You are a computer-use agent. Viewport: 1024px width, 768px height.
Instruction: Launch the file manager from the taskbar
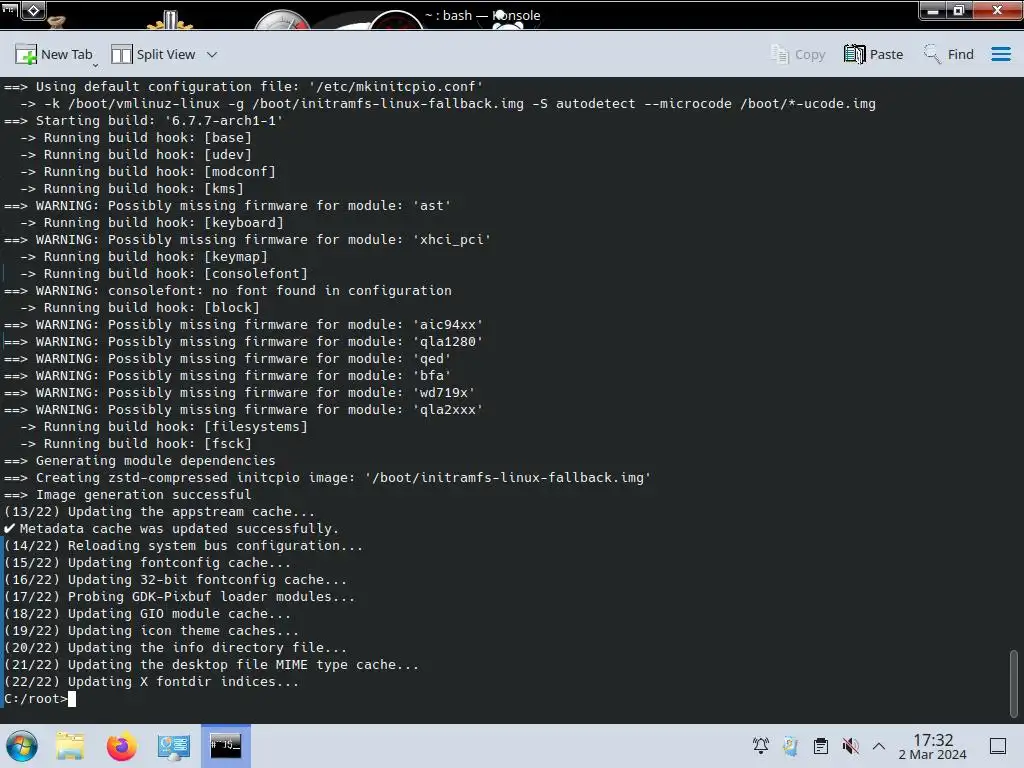70,746
